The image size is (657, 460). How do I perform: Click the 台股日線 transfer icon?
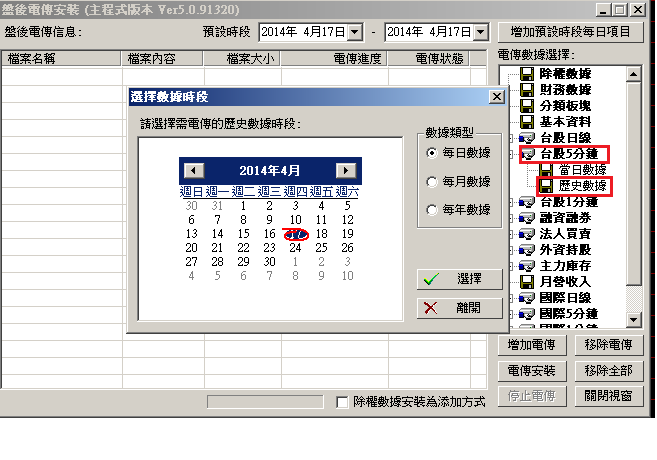tap(527, 138)
